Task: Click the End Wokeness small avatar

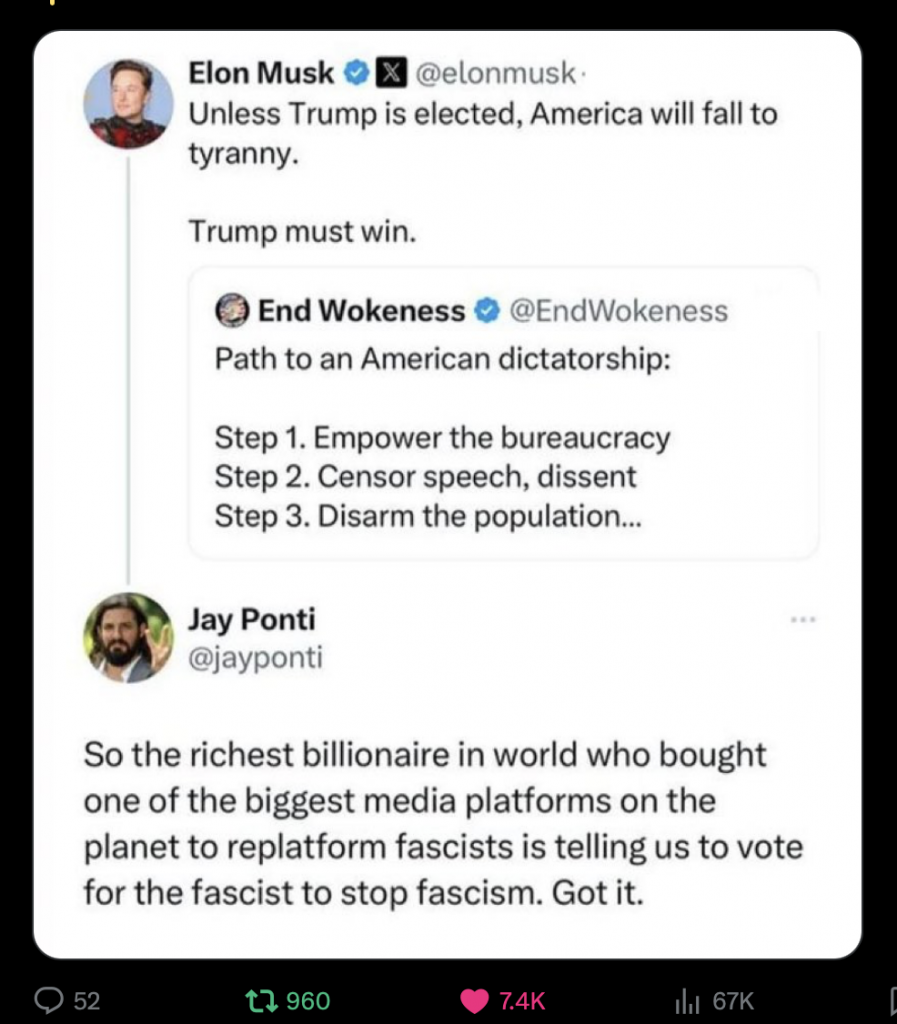Action: click(232, 312)
